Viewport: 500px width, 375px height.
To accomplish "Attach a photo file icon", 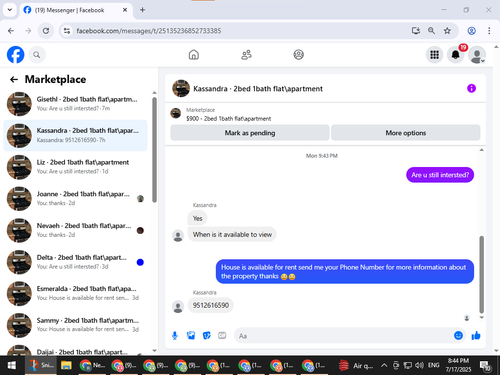I will tap(191, 336).
